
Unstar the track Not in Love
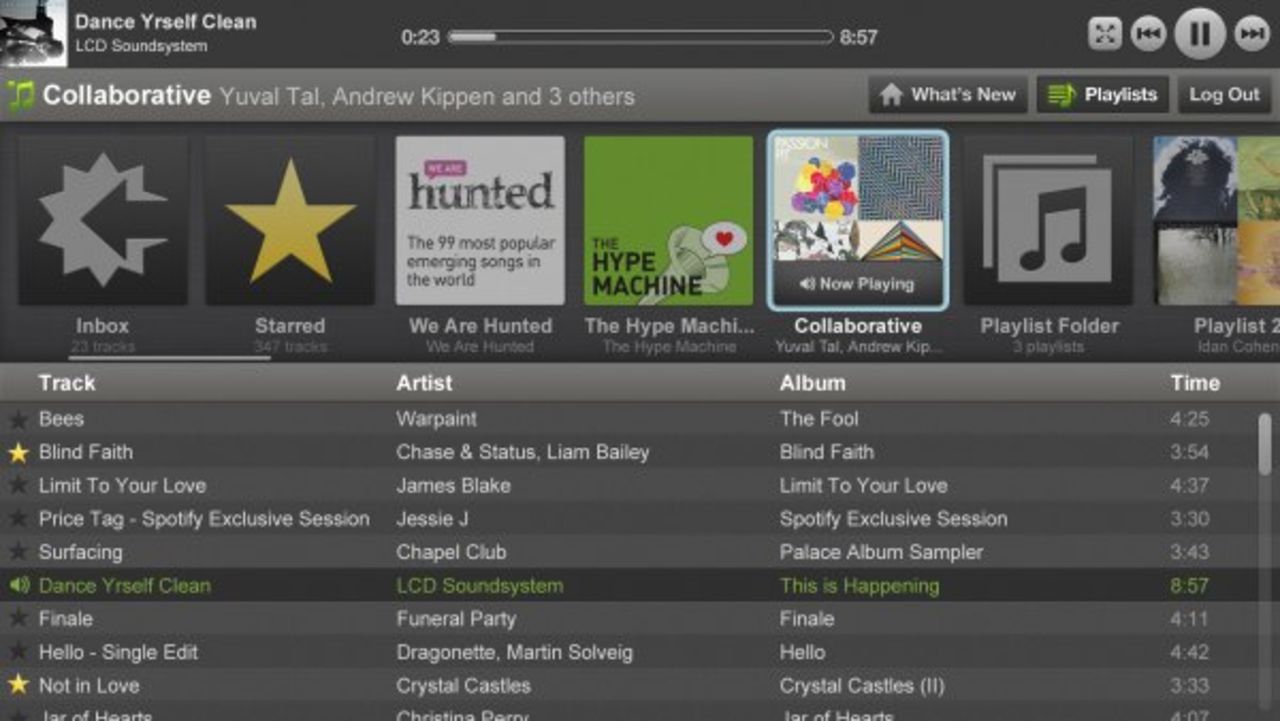17,686
